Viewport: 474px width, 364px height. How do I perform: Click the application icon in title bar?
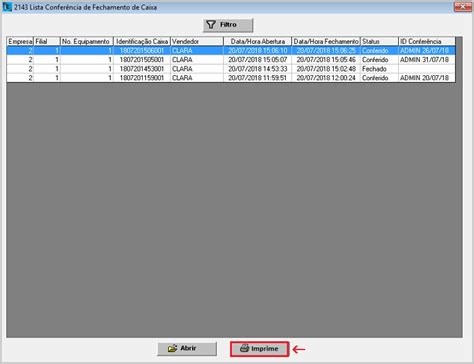(7, 7)
